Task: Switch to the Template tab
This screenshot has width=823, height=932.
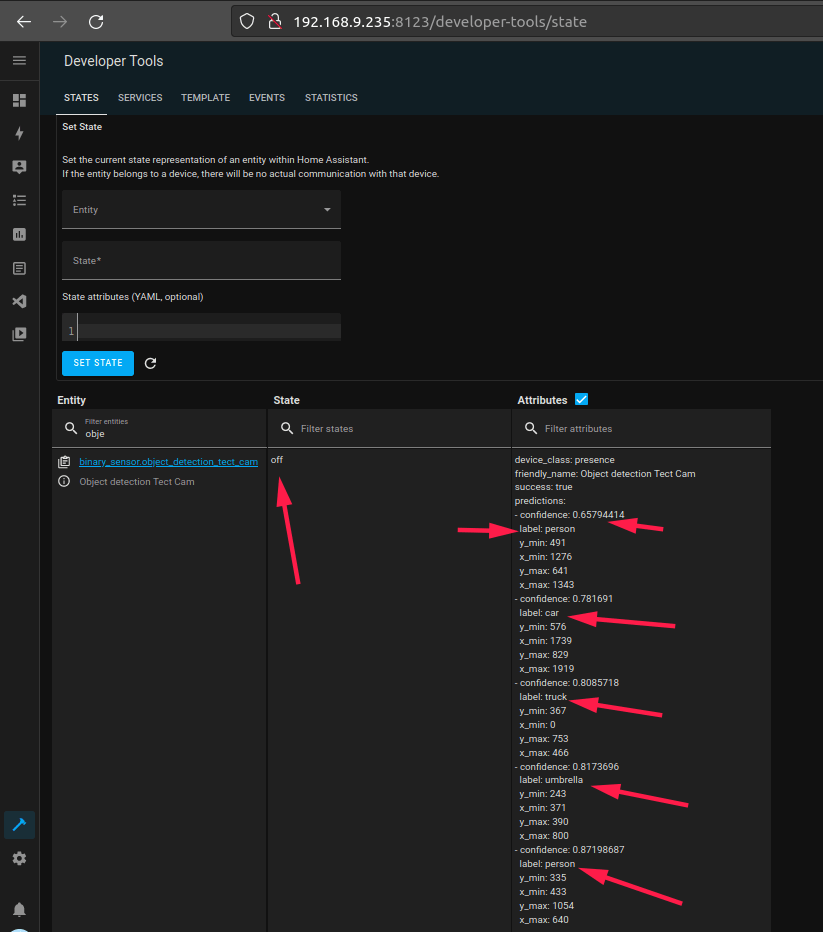Action: 206,97
